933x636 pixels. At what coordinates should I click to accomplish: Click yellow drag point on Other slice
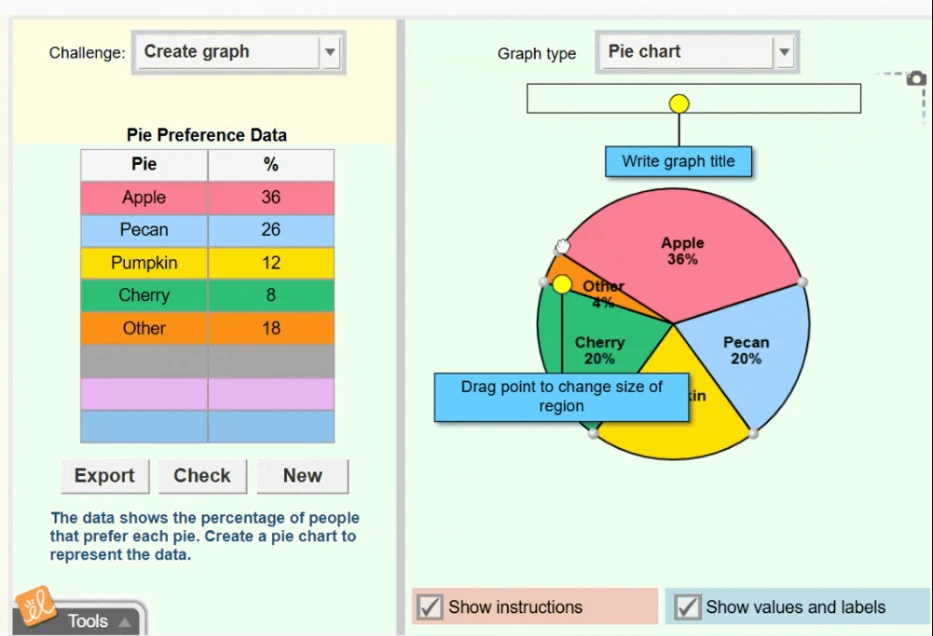[x=562, y=284]
